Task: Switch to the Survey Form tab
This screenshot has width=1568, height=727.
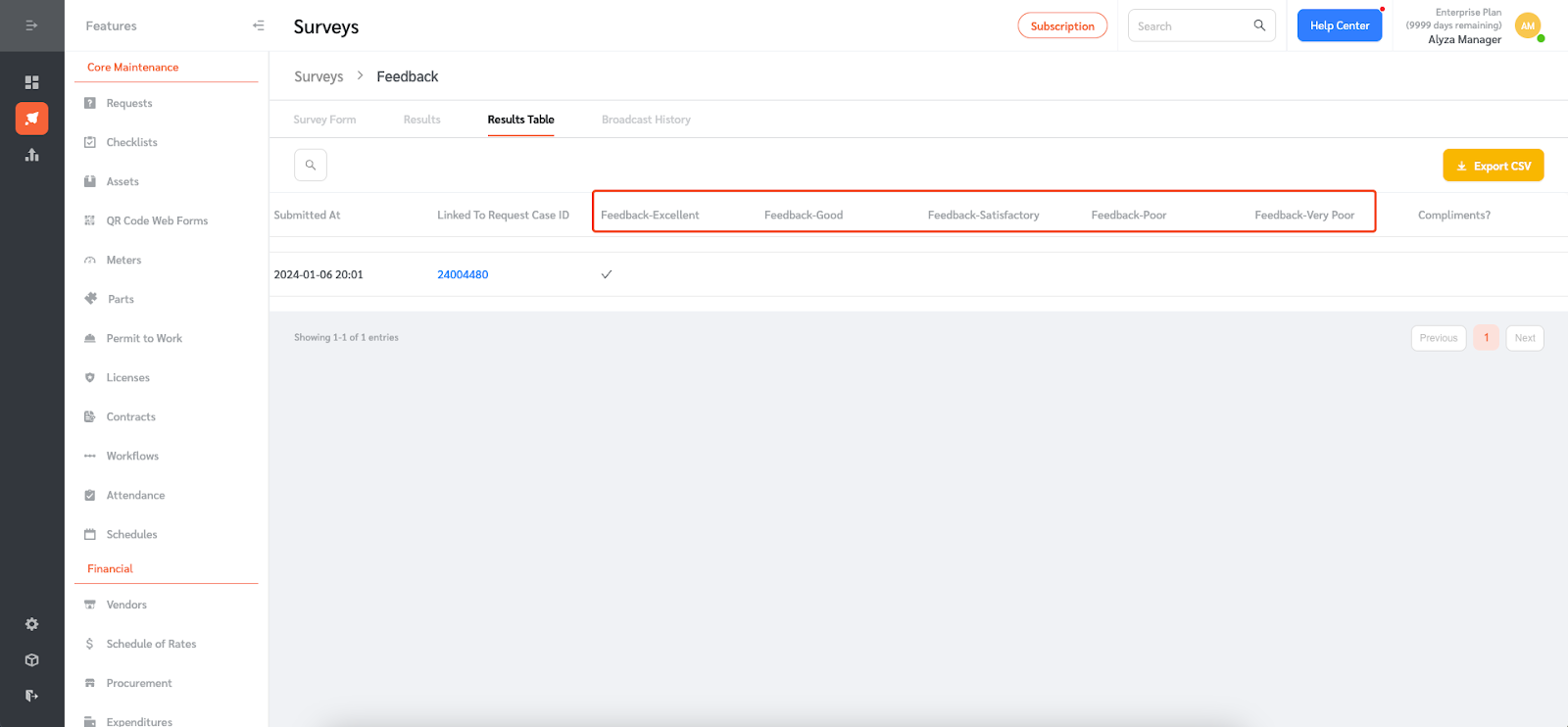Action: [x=324, y=120]
